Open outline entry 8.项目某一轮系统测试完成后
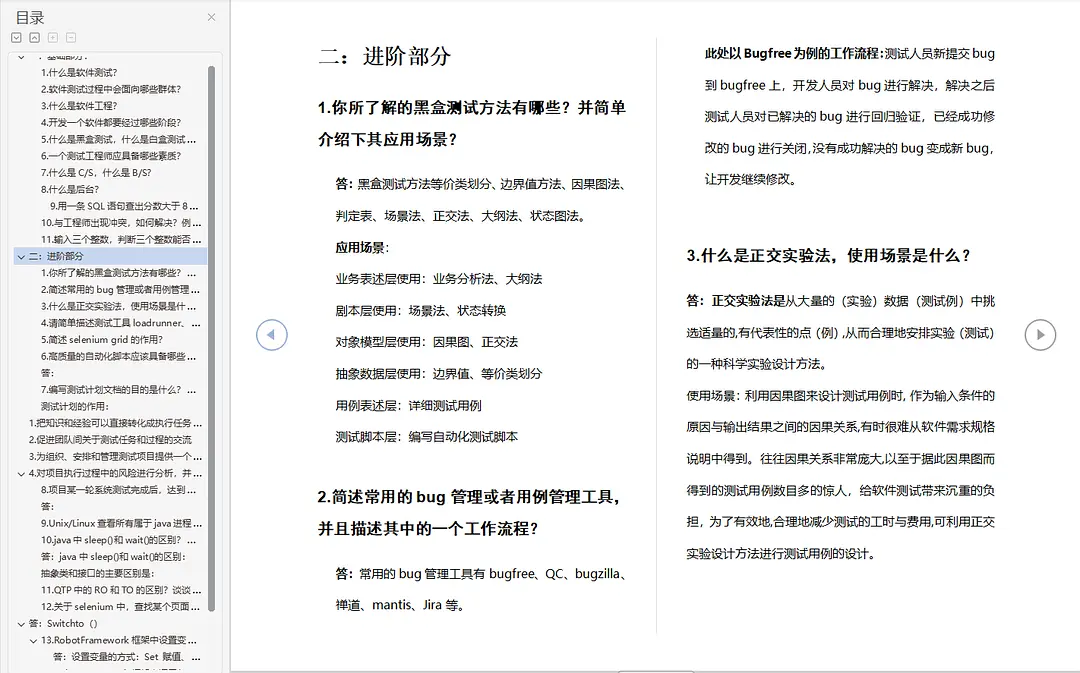This screenshot has width=1080, height=673. 120,490
